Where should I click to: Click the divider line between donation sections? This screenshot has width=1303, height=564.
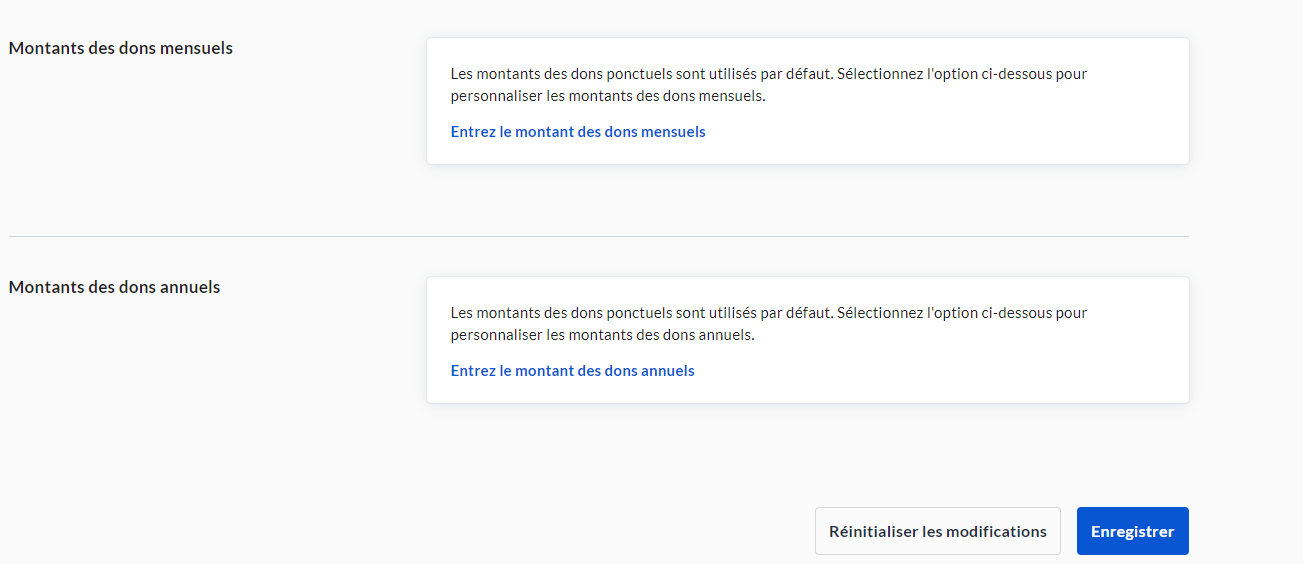(x=598, y=237)
